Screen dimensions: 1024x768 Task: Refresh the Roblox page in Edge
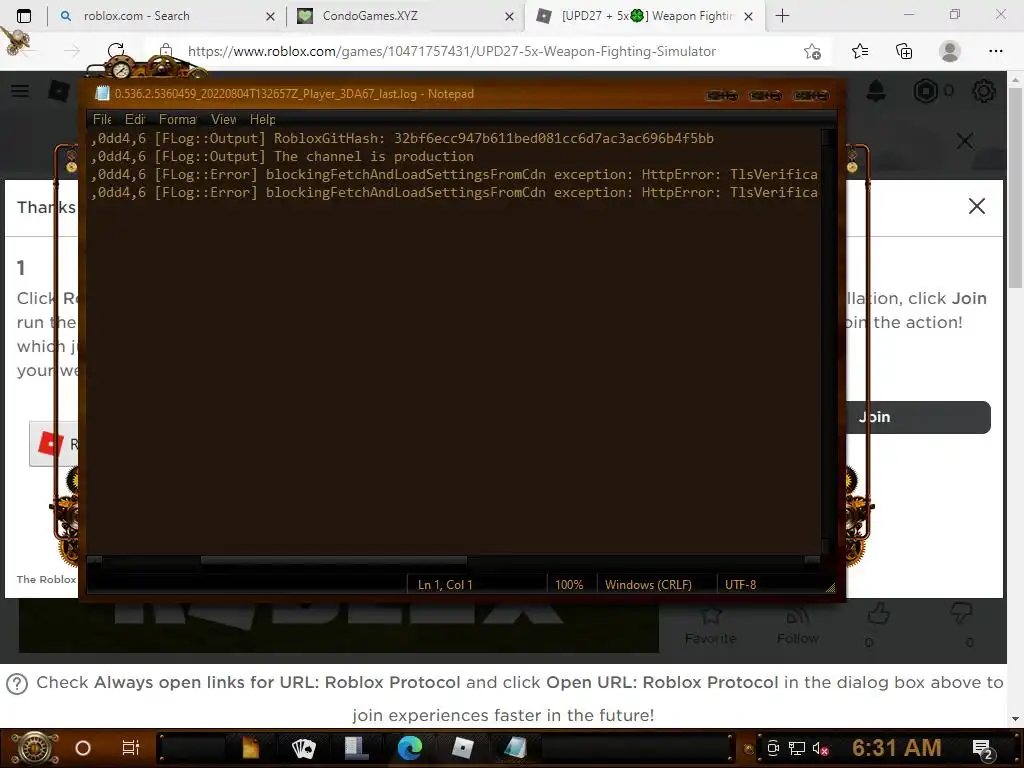click(116, 51)
